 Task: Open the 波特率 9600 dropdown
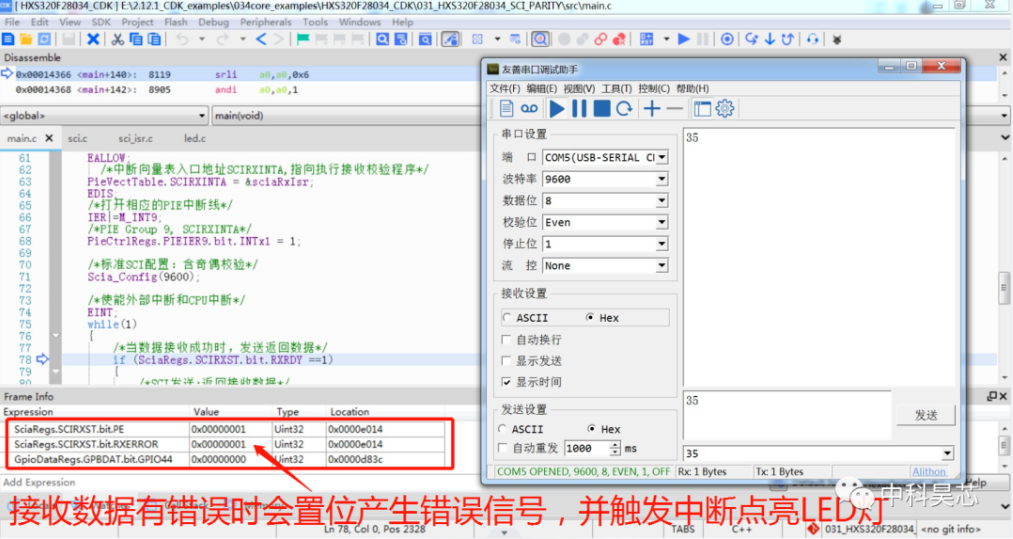point(605,179)
